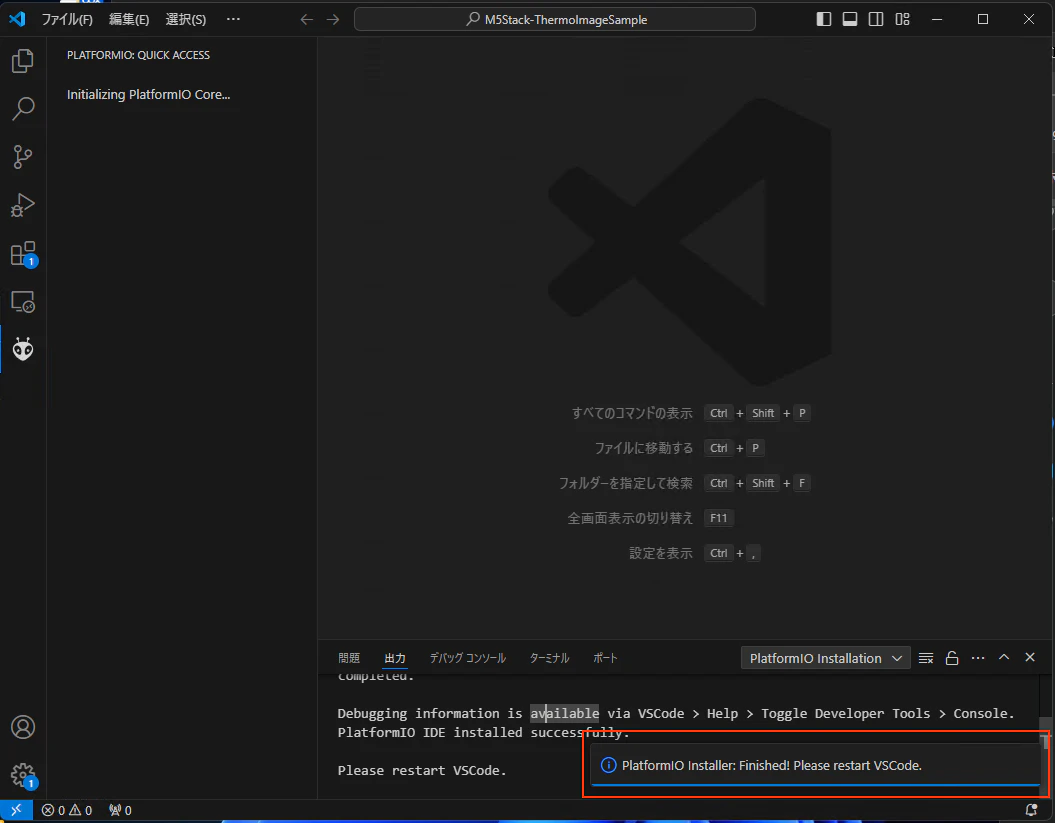Click the Initializing PlatformIO Core... text
The image size is (1055, 823).
point(149,95)
